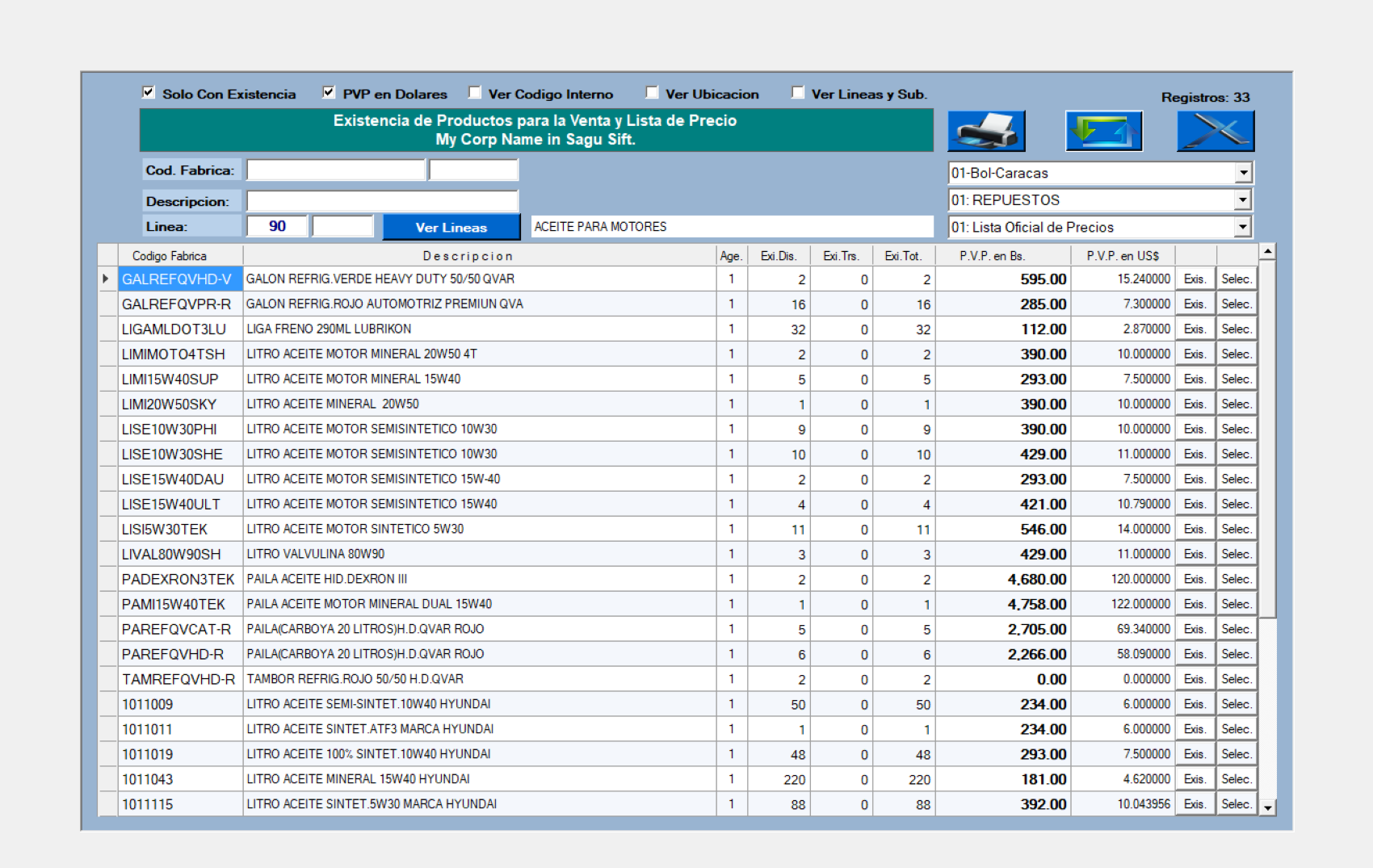Click the green-blue refresh arrows icon
Screen dimensions: 1373x868
1103,131
